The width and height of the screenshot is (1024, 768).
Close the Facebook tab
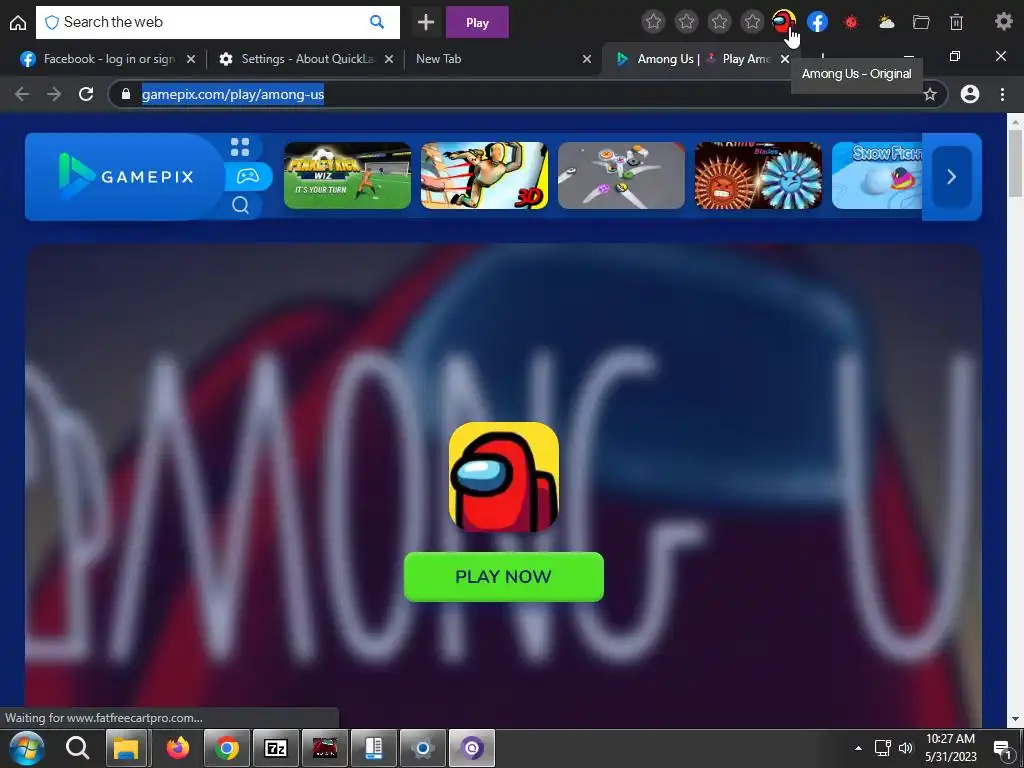pos(191,59)
